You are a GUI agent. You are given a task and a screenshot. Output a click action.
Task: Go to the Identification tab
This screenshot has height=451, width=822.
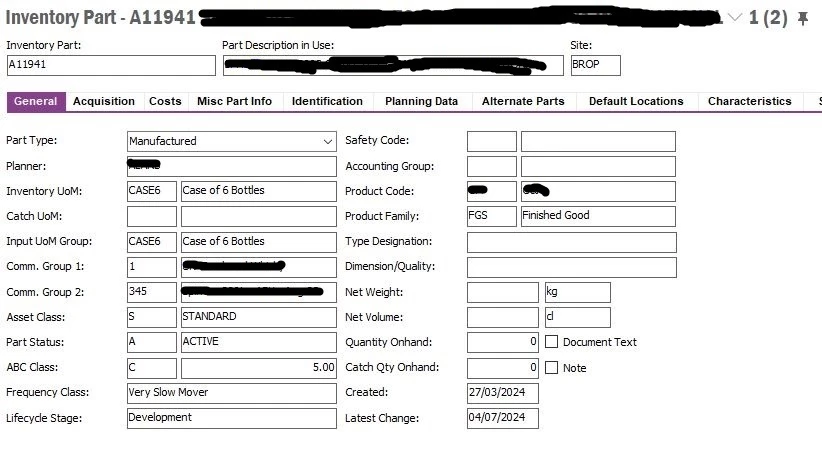coord(327,101)
